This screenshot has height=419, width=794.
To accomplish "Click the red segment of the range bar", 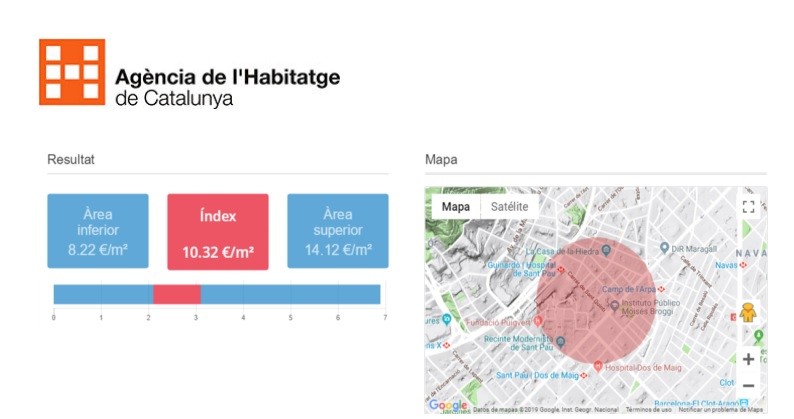I will coord(176,294).
